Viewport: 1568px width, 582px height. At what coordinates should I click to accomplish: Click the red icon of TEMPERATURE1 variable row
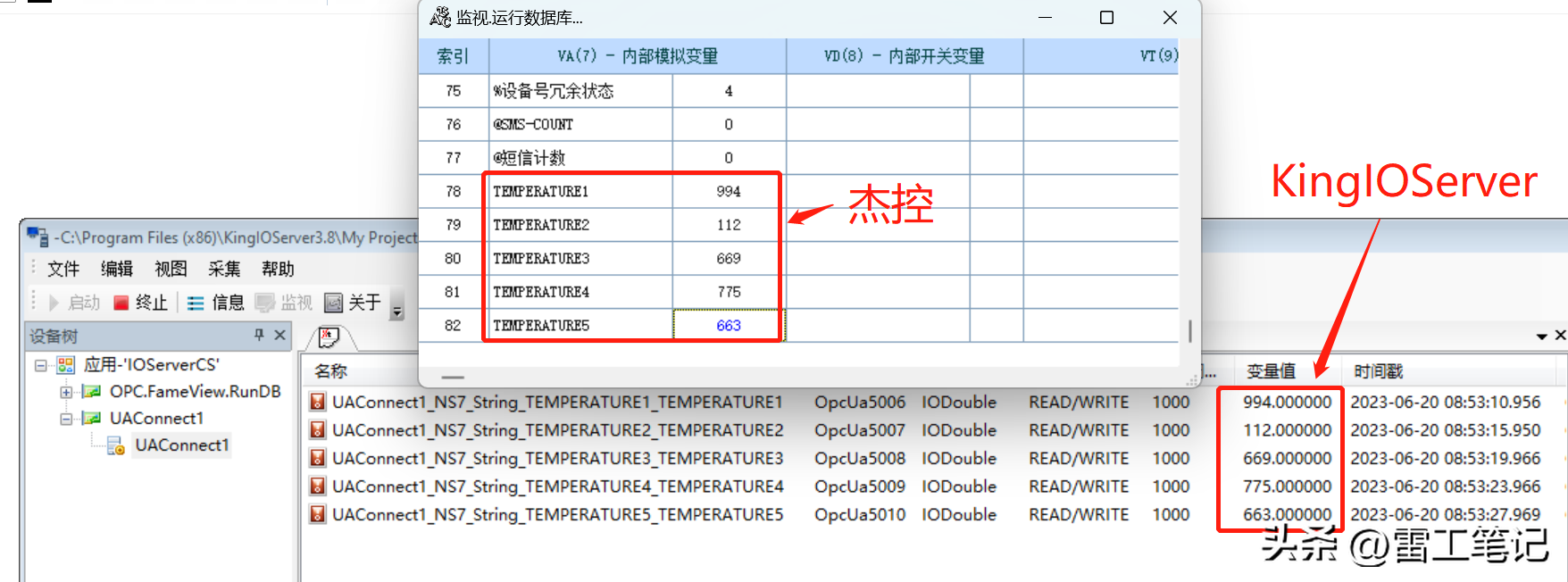click(317, 403)
